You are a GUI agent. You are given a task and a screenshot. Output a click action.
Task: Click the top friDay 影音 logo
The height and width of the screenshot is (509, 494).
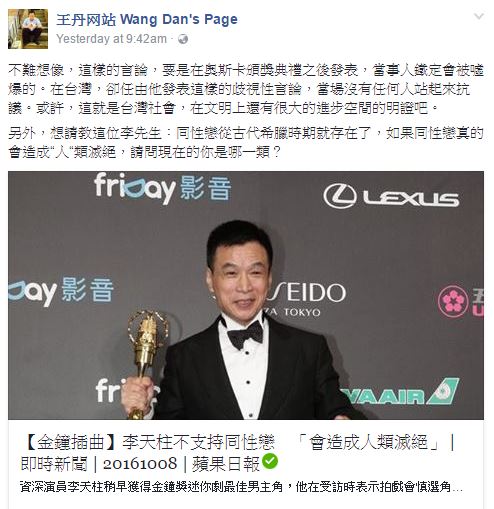coord(163,188)
